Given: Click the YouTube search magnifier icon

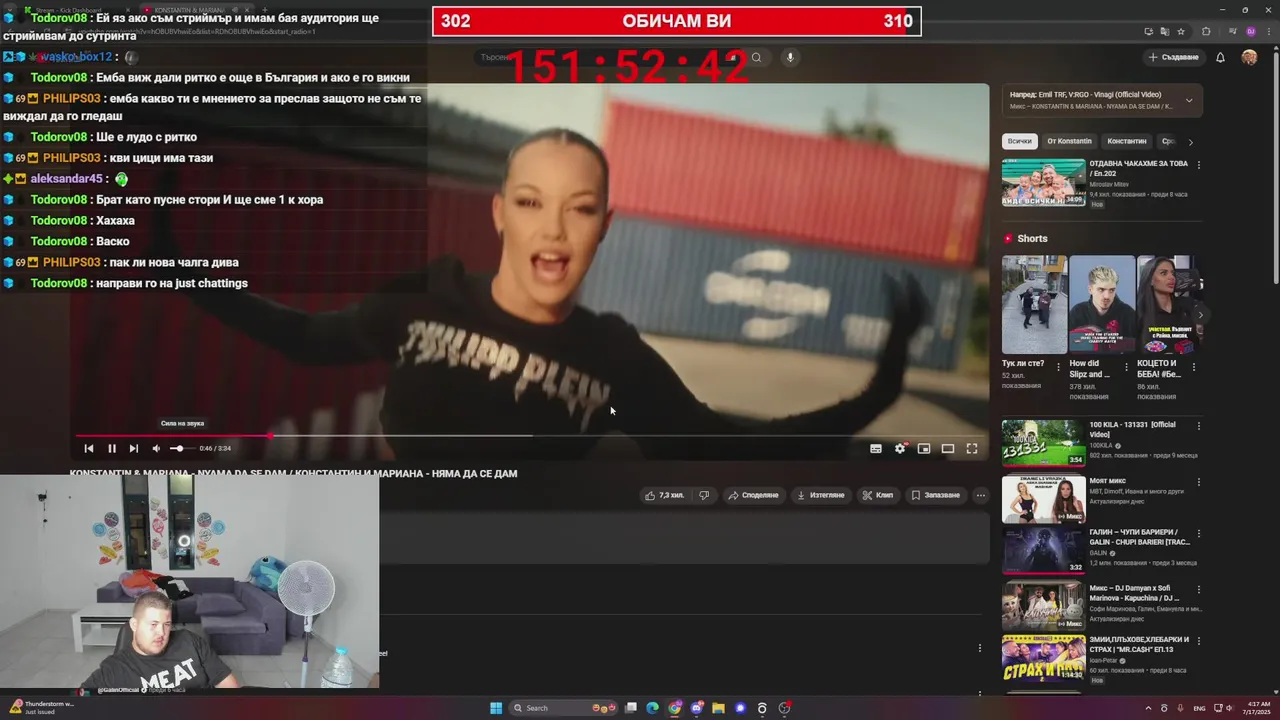Looking at the screenshot, I should click(x=756, y=57).
